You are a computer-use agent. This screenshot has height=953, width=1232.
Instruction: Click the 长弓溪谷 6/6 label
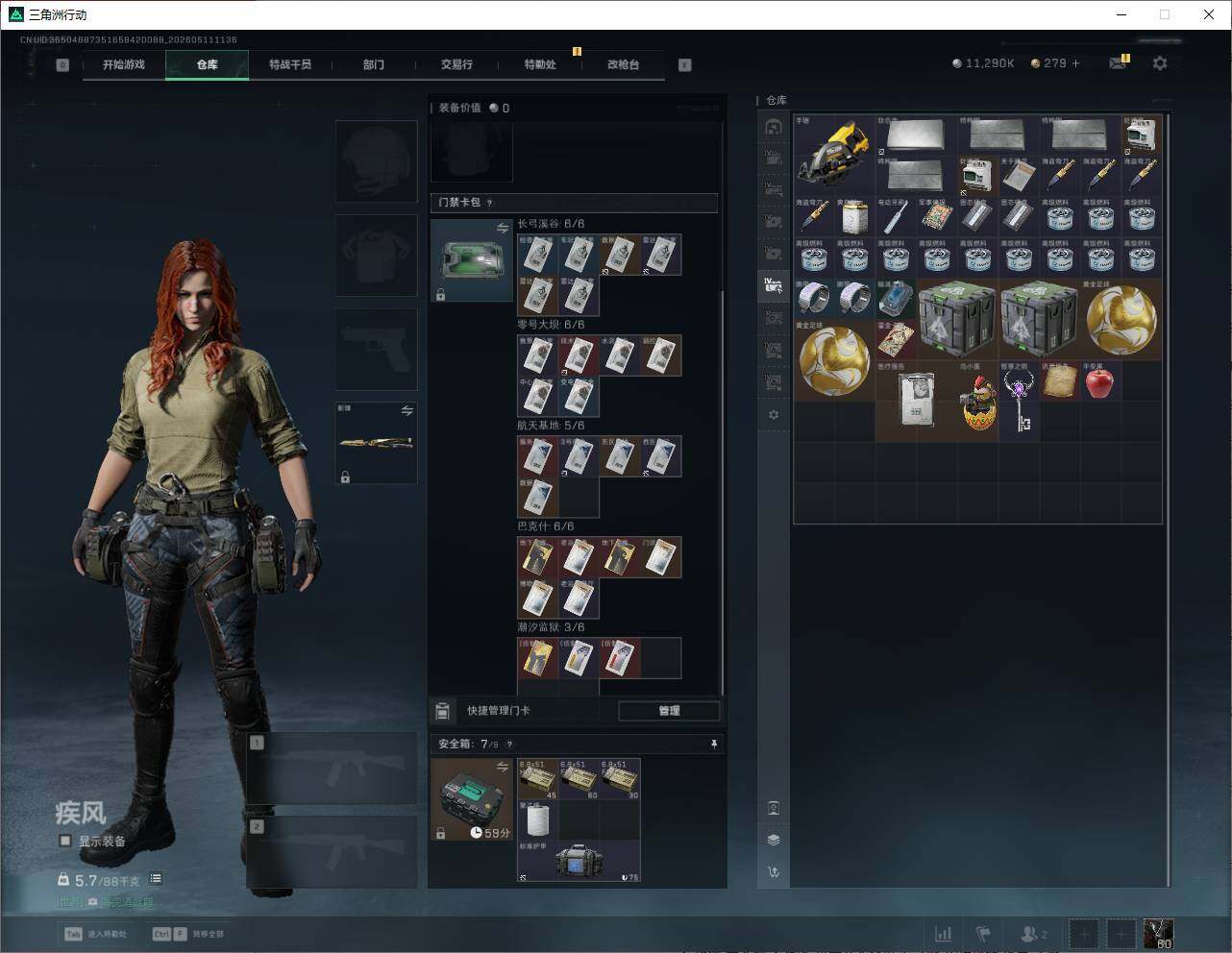(551, 224)
